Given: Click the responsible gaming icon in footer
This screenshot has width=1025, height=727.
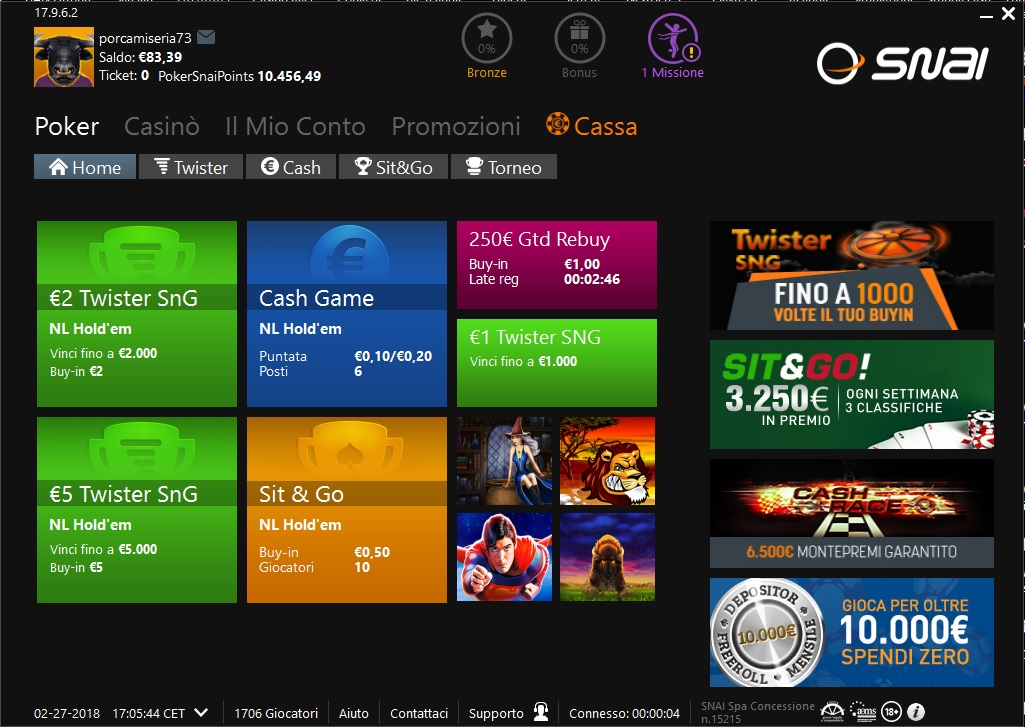Looking at the screenshot, I should [x=832, y=712].
